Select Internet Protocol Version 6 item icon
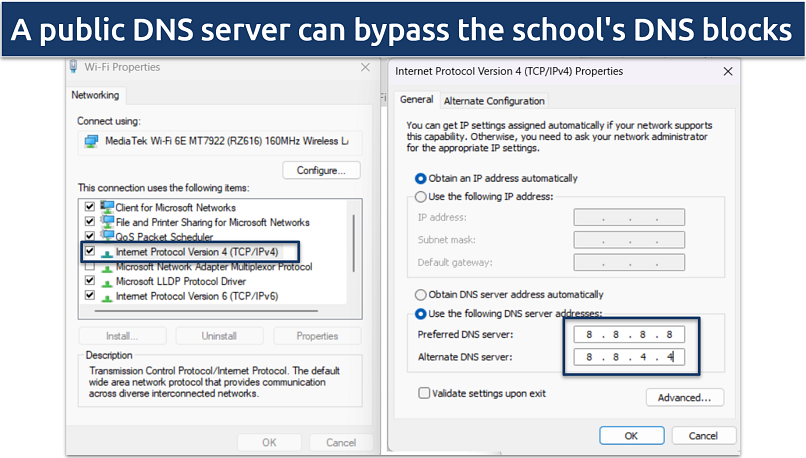 (x=107, y=296)
